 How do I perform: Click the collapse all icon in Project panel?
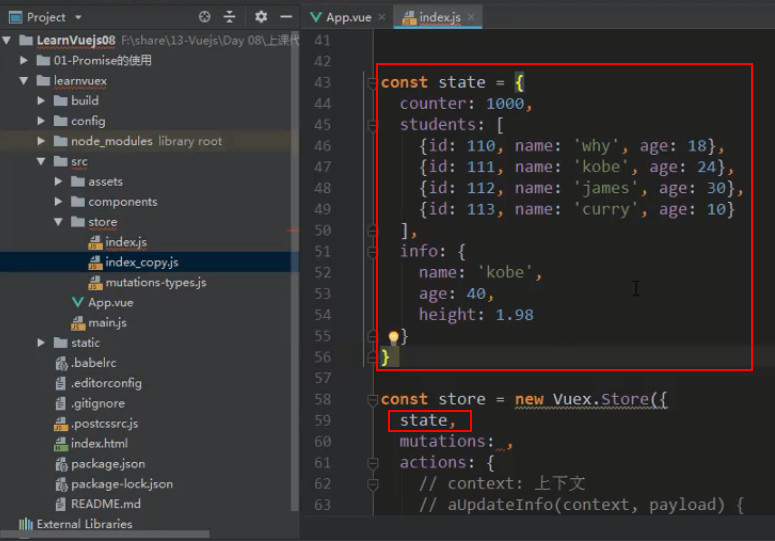(x=229, y=17)
